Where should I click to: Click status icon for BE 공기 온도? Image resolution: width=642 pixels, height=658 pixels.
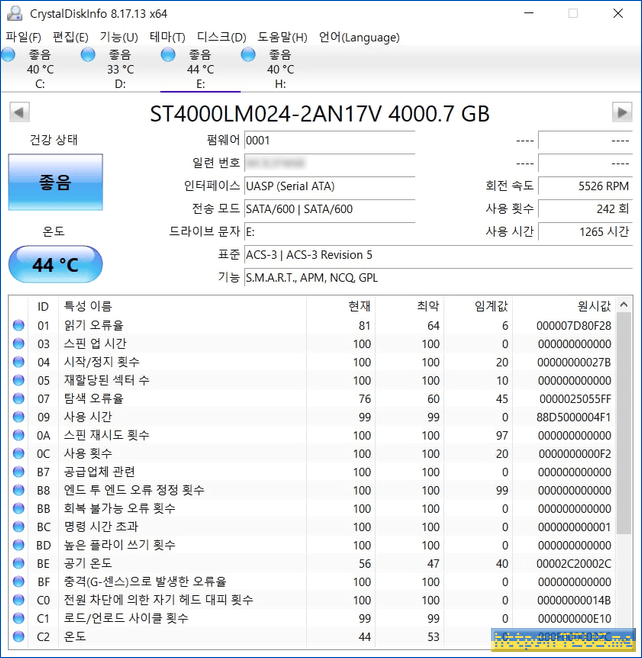click(18, 564)
